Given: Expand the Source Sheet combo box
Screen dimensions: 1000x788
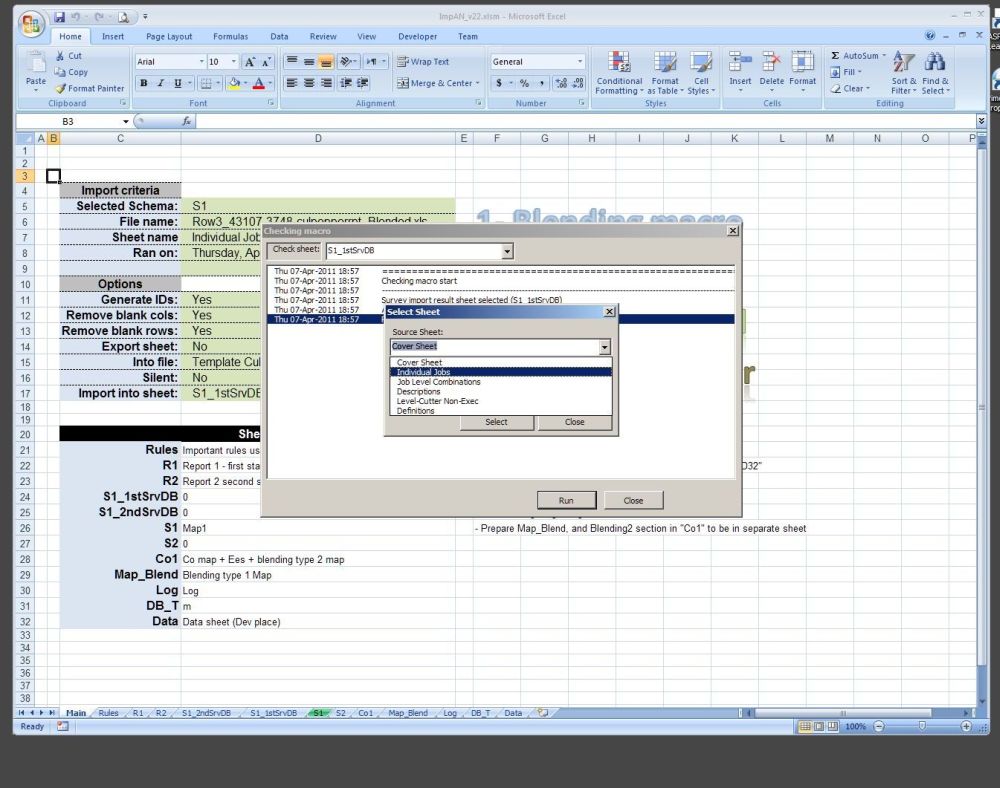Looking at the screenshot, I should coord(604,347).
